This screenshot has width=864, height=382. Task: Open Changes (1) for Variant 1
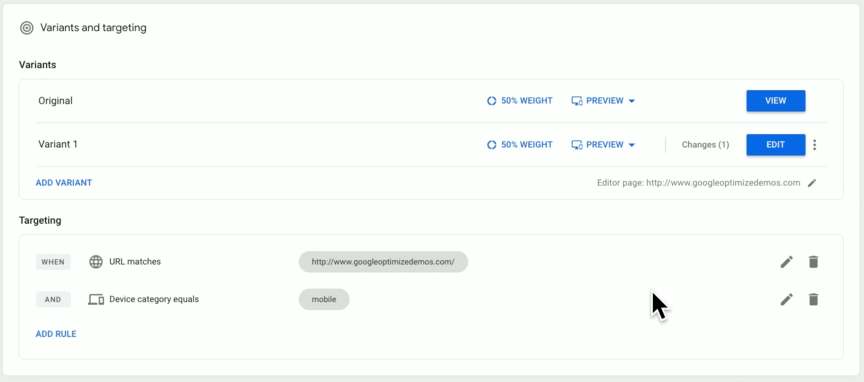point(705,144)
